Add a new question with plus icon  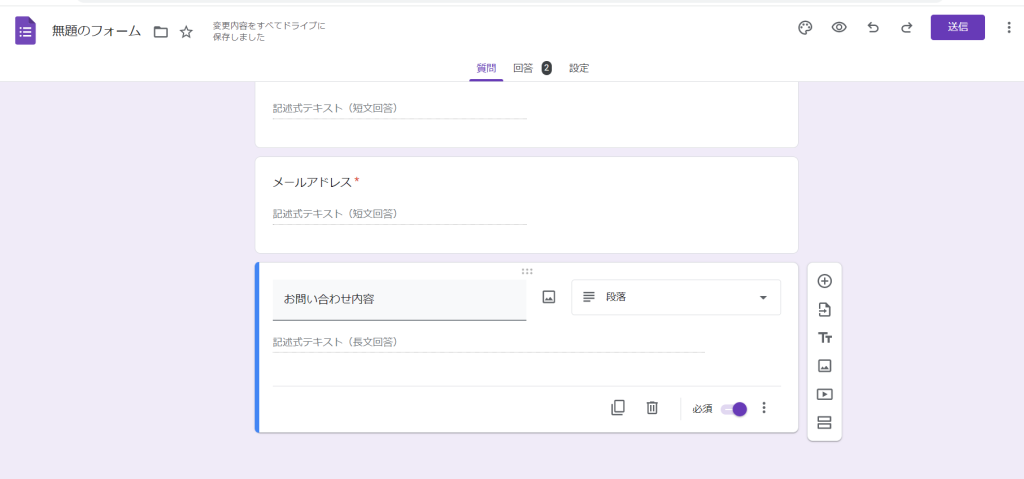pos(825,281)
